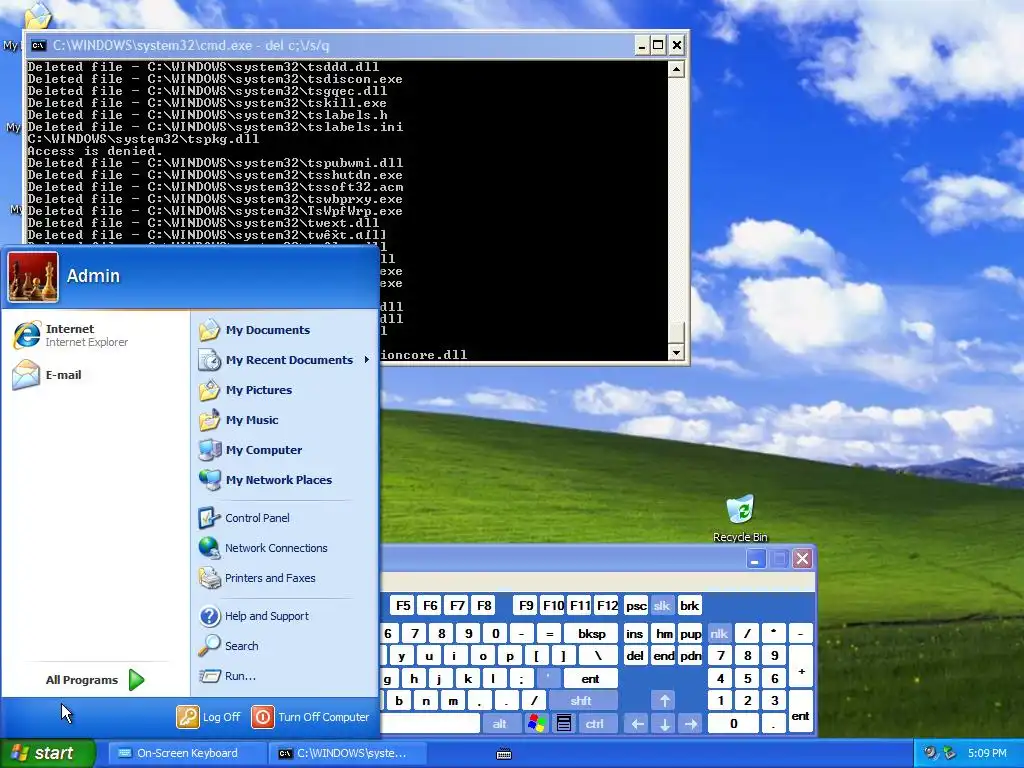Click numpad plus key
The width and height of the screenshot is (1024, 768).
(x=801, y=667)
